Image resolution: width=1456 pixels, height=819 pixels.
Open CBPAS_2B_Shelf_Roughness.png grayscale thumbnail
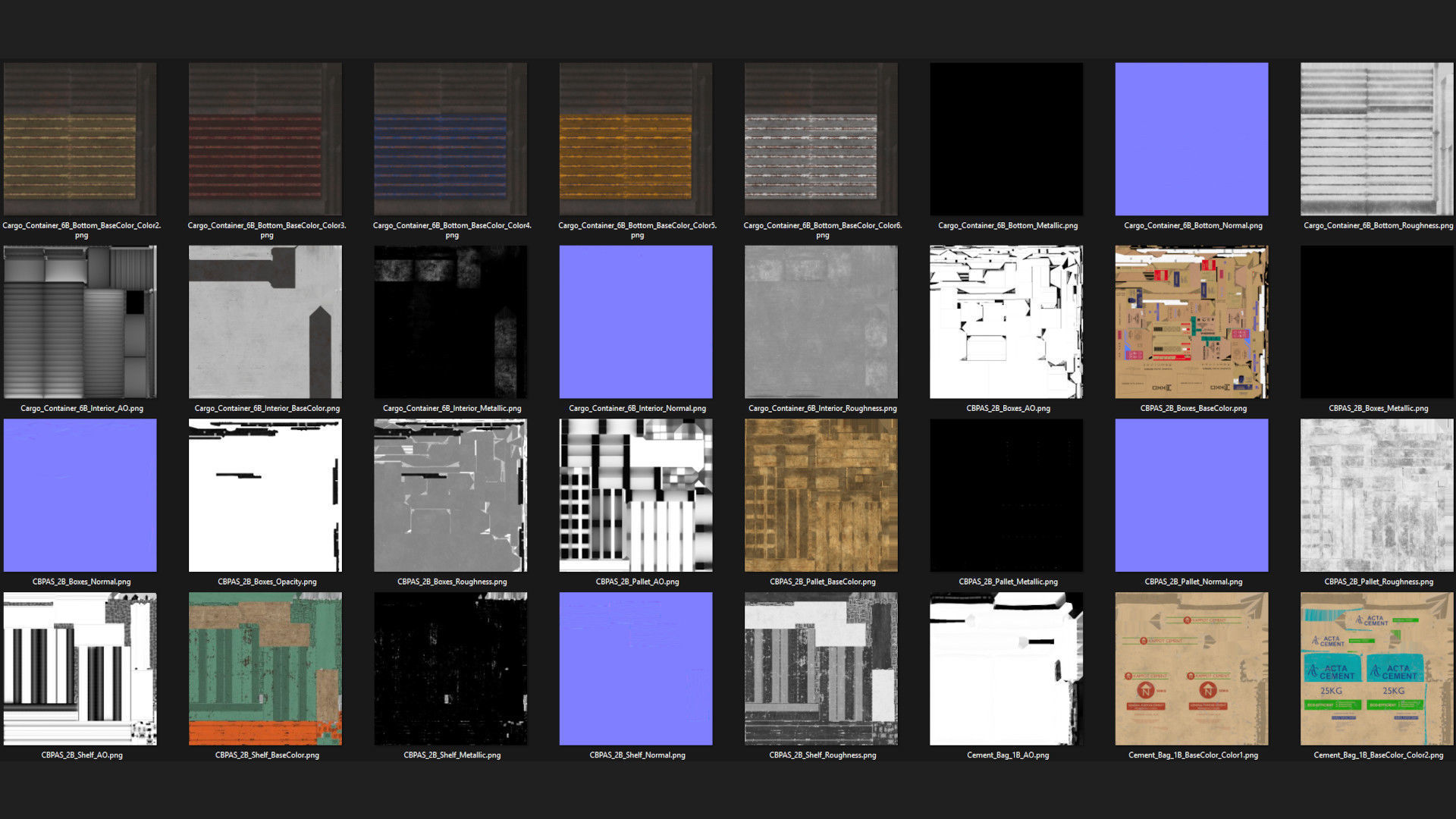[821, 669]
